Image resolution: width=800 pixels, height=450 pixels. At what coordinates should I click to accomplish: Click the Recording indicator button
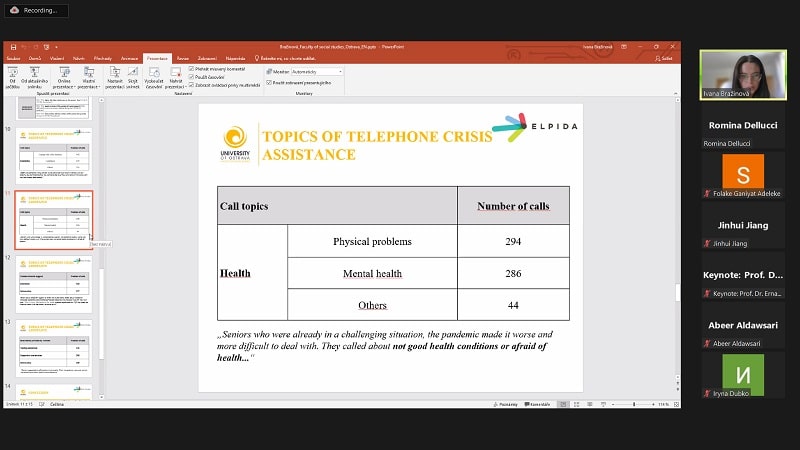point(35,10)
